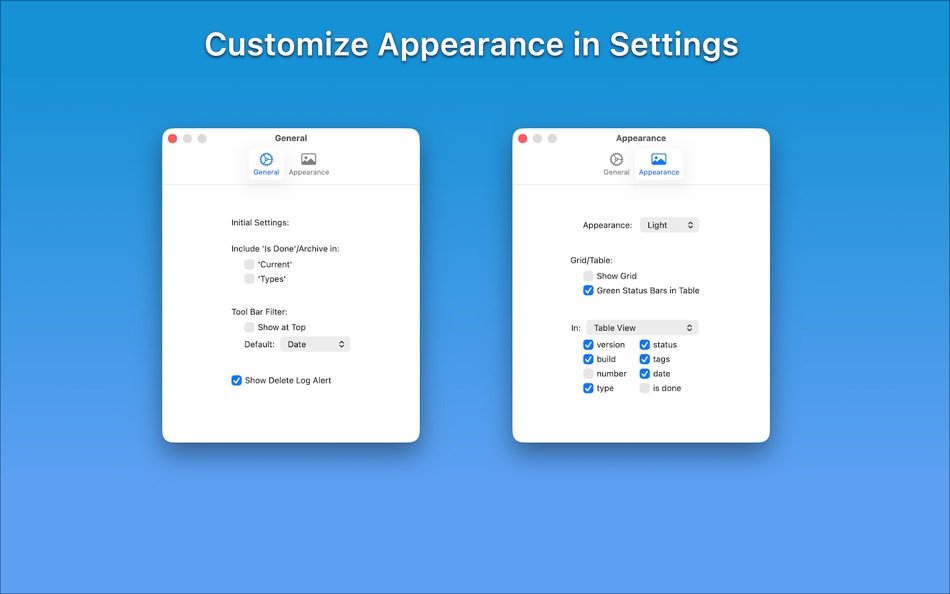Enable the Show Grid checkbox
This screenshot has width=950, height=594.
(x=587, y=275)
